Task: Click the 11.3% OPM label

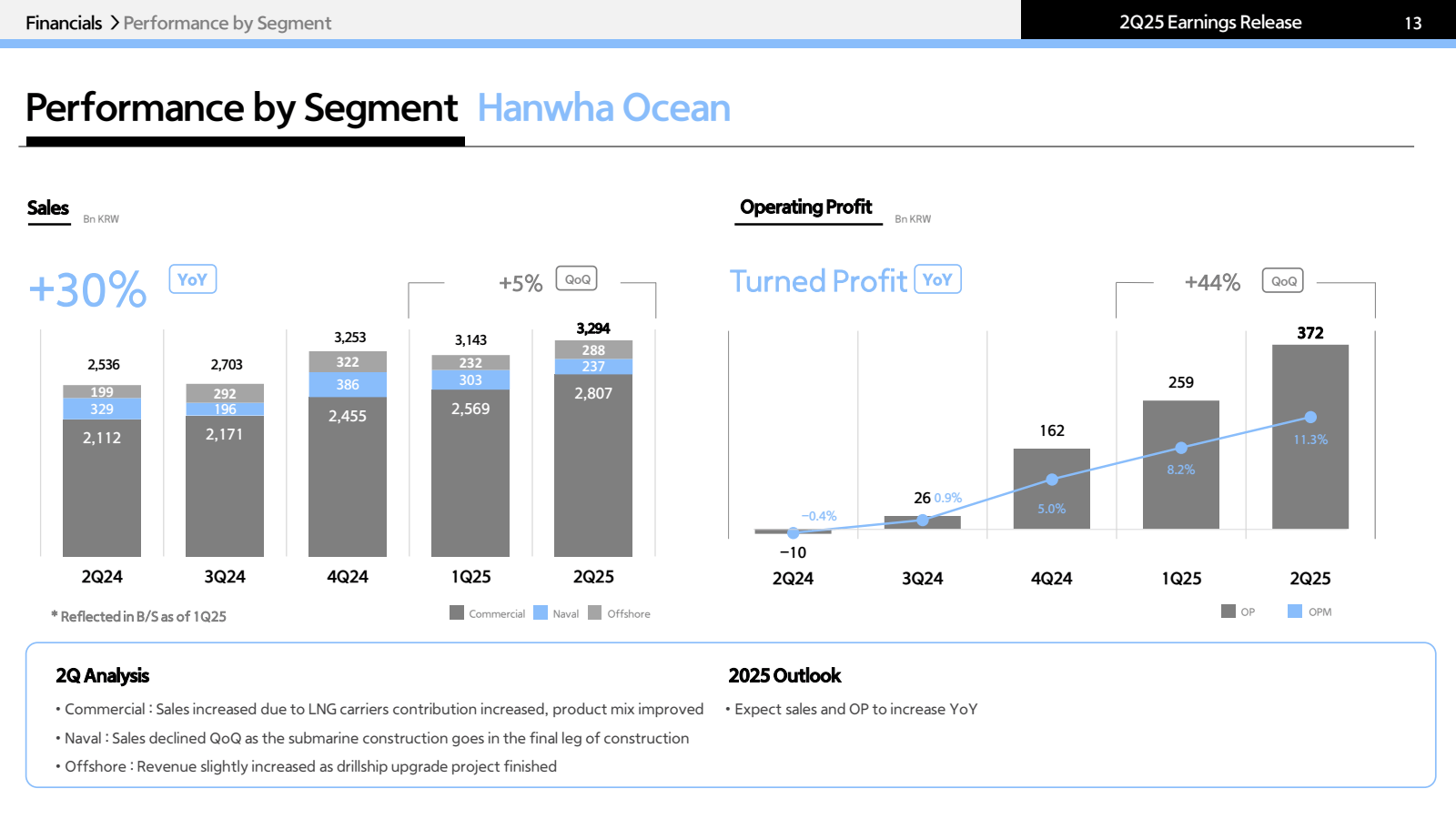Action: coord(1310,440)
